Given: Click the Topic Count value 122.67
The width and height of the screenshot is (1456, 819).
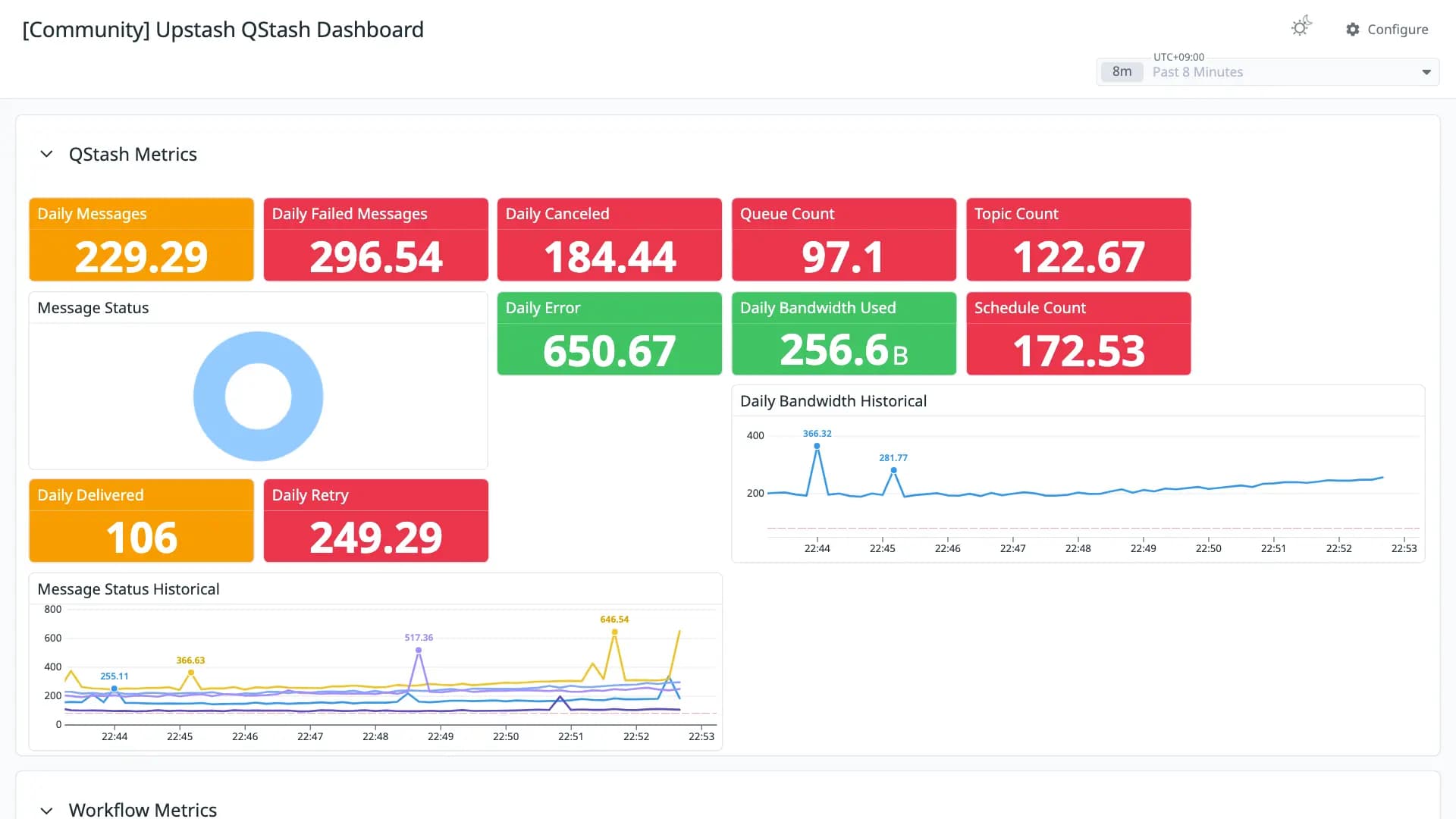Looking at the screenshot, I should (1078, 257).
